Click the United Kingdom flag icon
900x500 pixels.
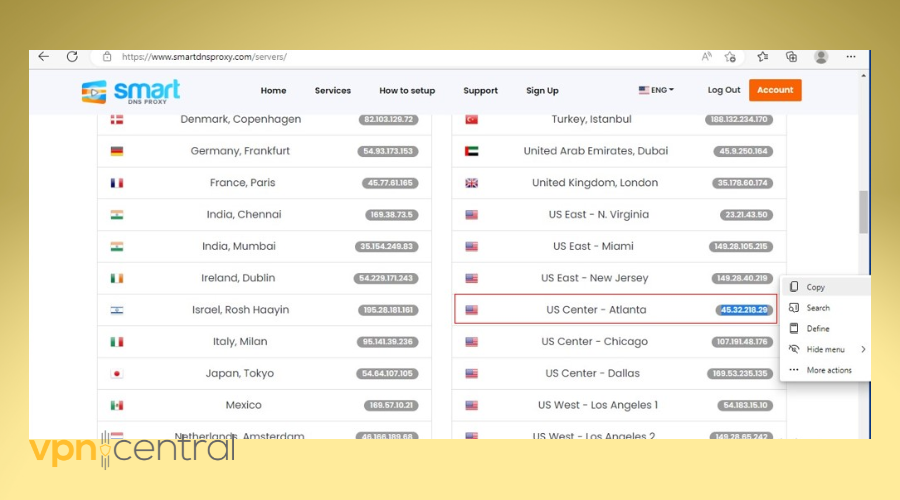click(471, 183)
